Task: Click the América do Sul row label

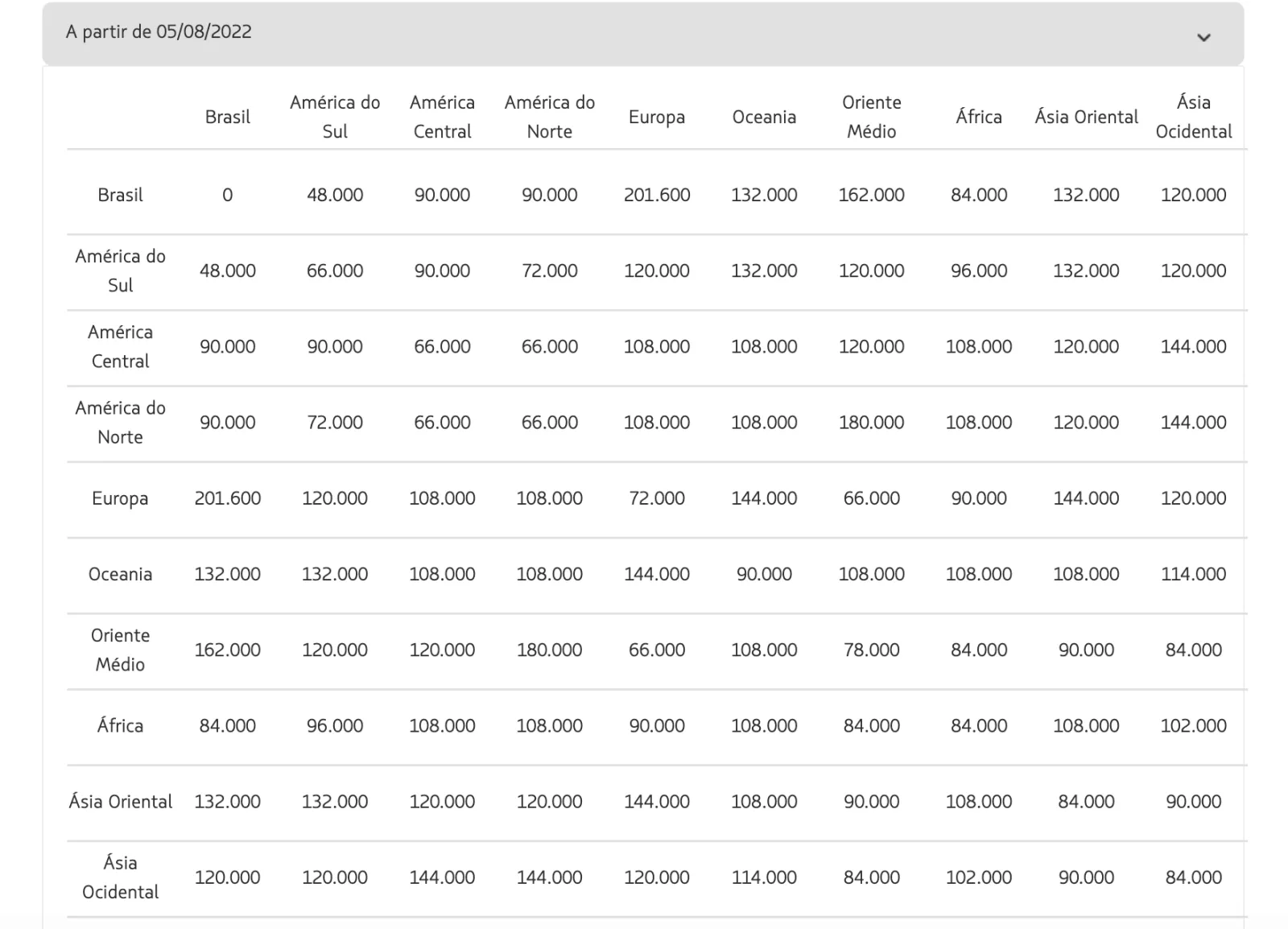Action: click(120, 270)
